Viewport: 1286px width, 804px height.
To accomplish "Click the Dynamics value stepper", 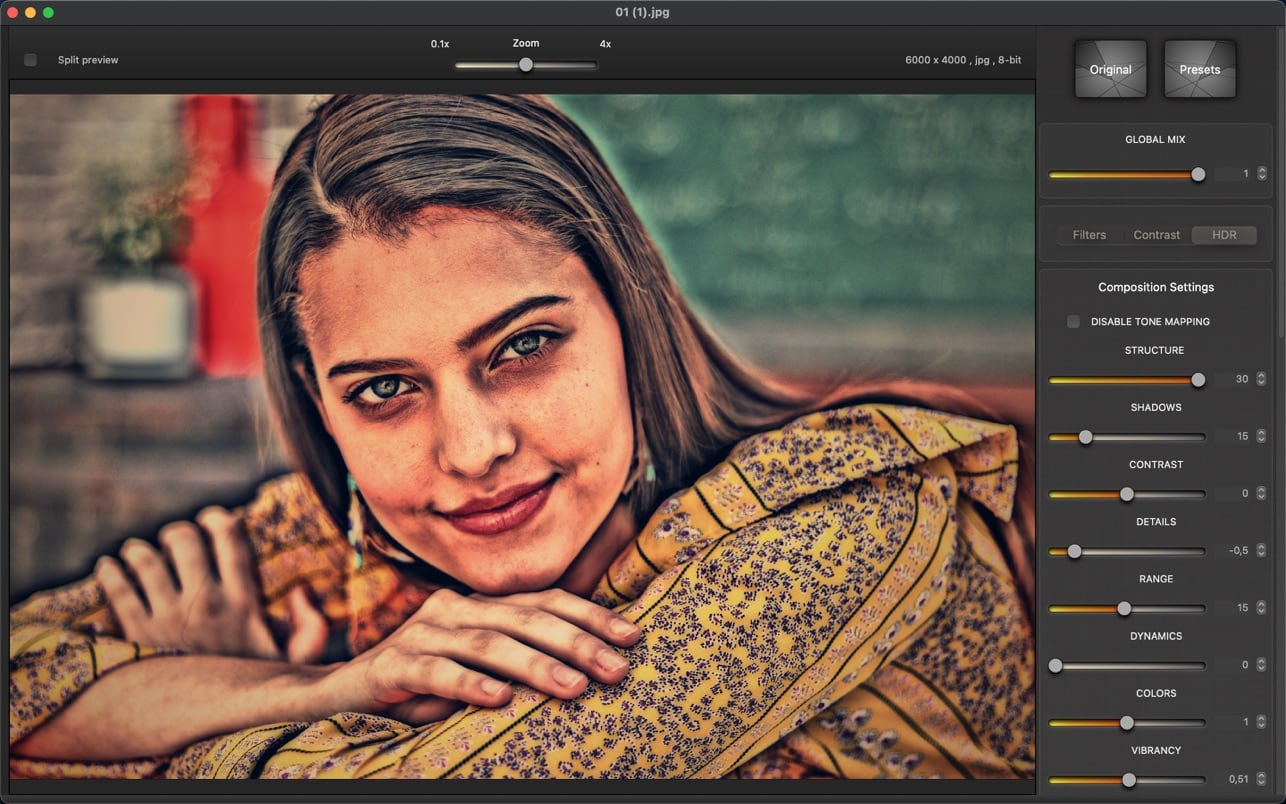I will click(1261, 665).
